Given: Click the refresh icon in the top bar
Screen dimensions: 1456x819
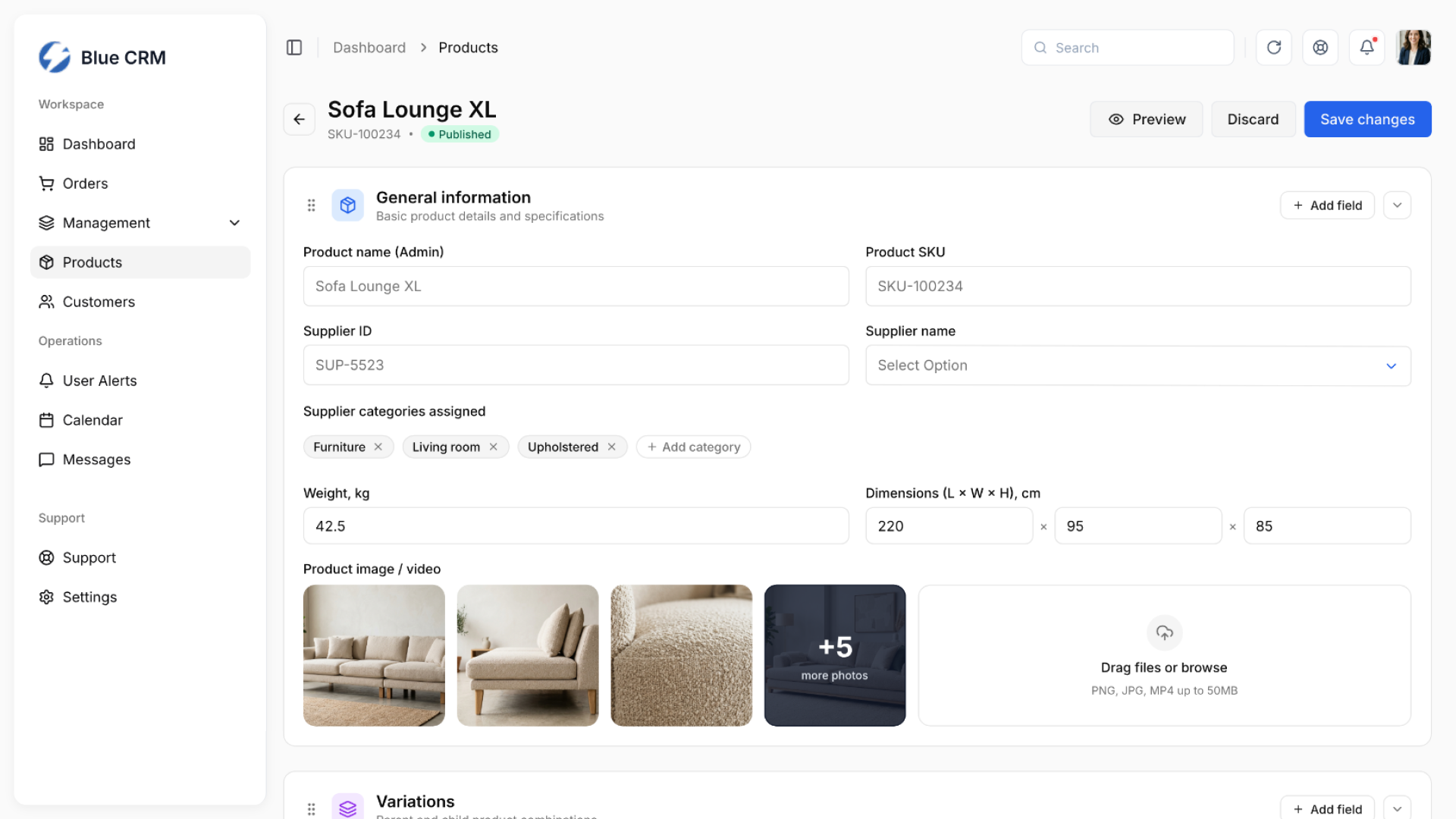Looking at the screenshot, I should pos(1274,48).
